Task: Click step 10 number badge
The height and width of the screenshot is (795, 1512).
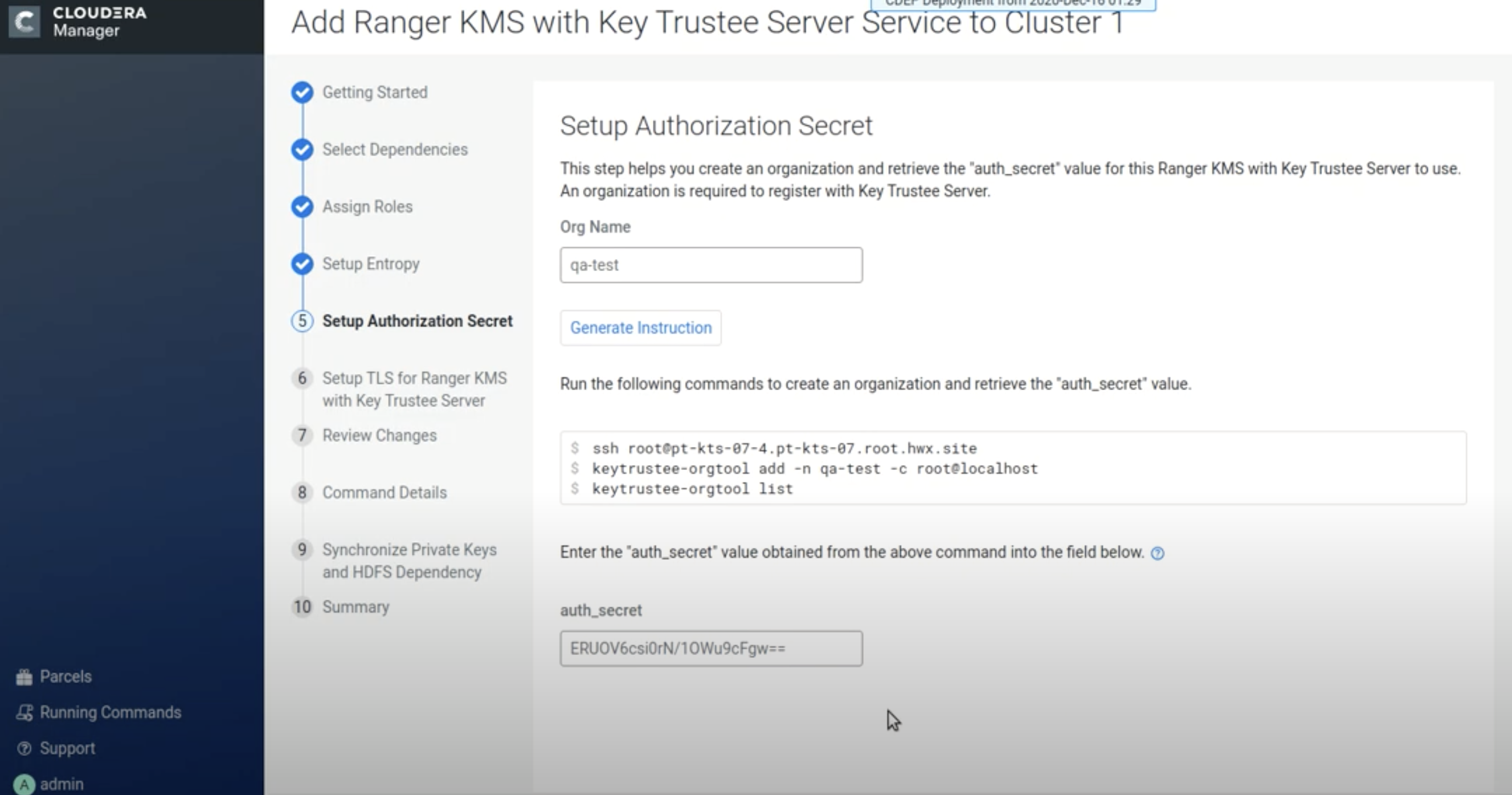Action: (303, 607)
